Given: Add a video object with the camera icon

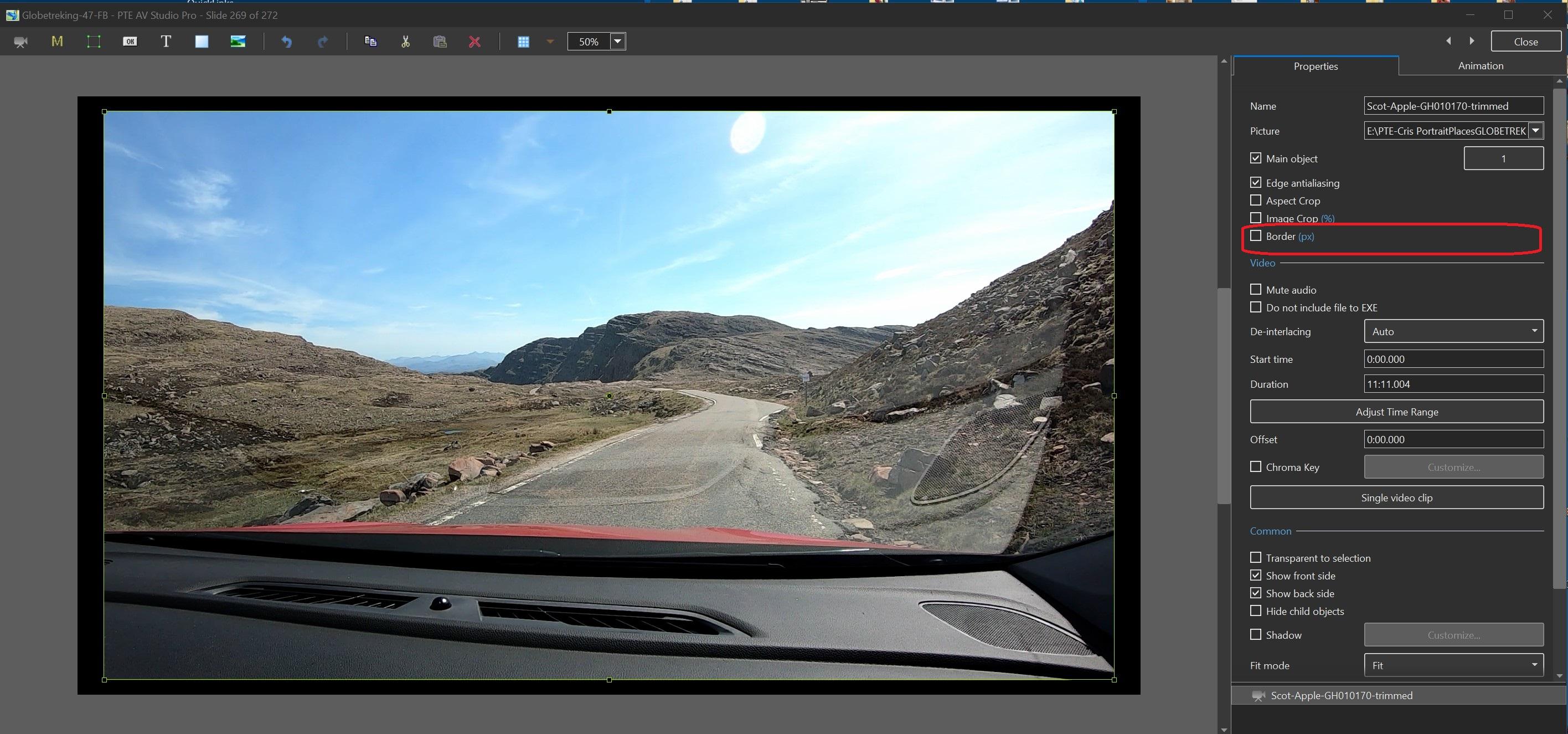Looking at the screenshot, I should click(x=21, y=42).
